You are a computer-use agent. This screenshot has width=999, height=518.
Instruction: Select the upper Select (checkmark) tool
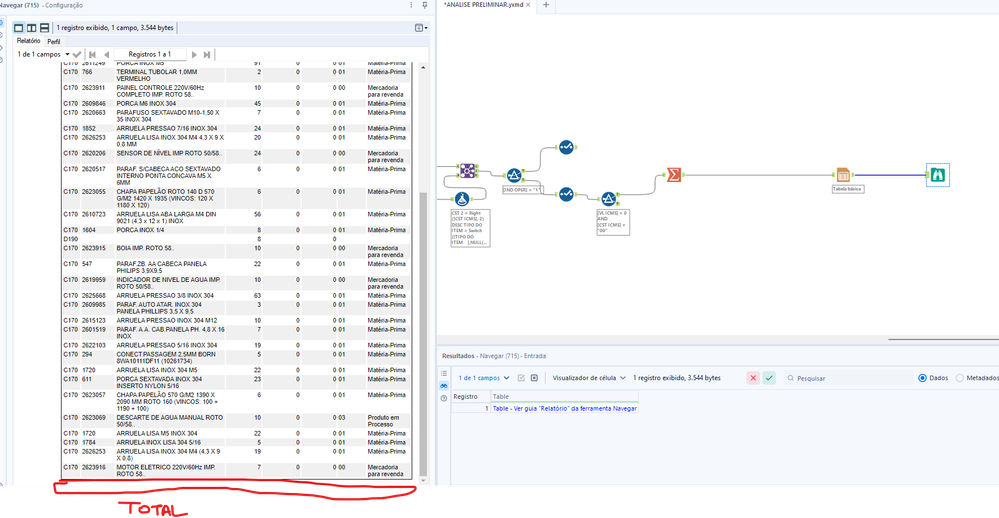click(566, 148)
